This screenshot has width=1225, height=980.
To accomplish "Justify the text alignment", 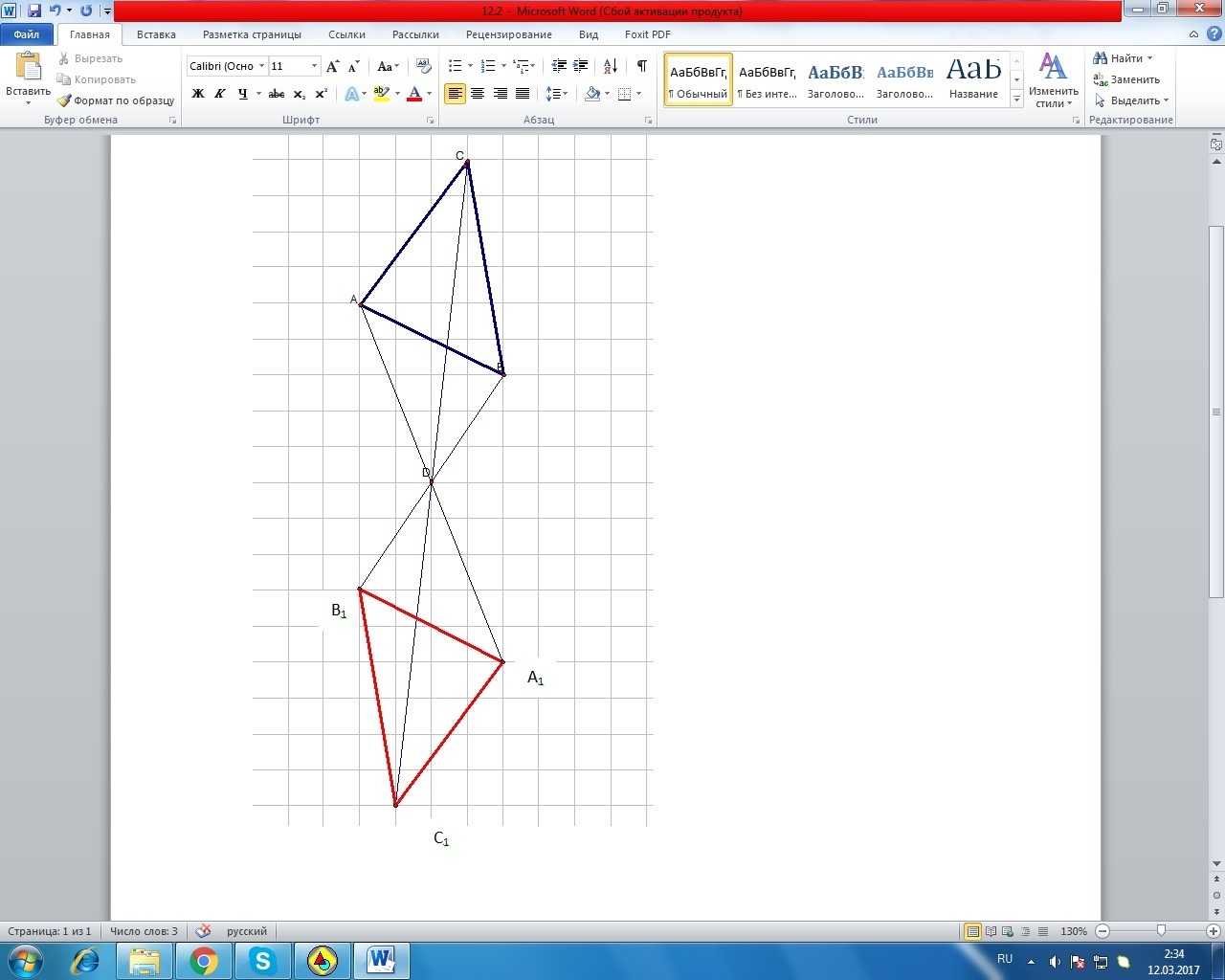I will [x=523, y=94].
